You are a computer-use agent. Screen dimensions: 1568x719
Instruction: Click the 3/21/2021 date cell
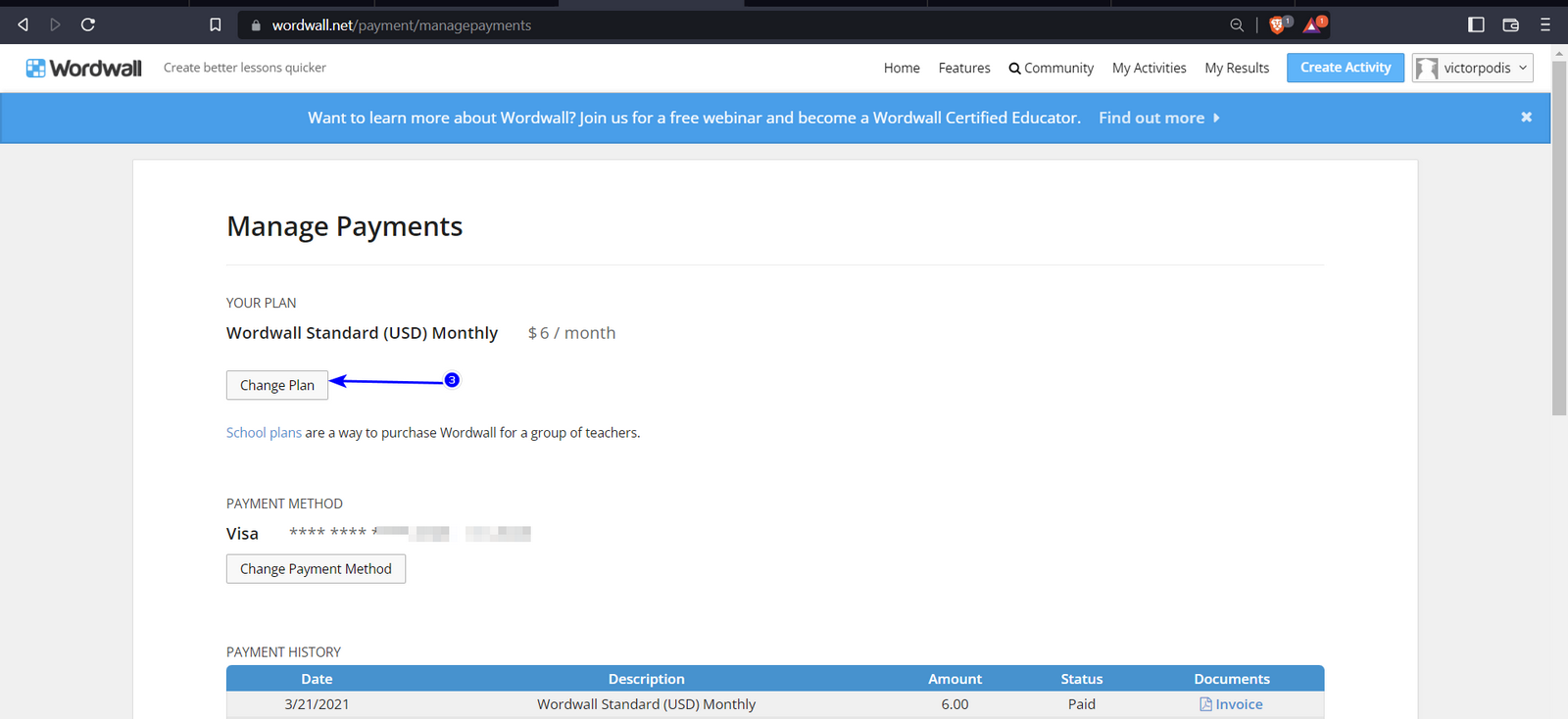tap(317, 704)
